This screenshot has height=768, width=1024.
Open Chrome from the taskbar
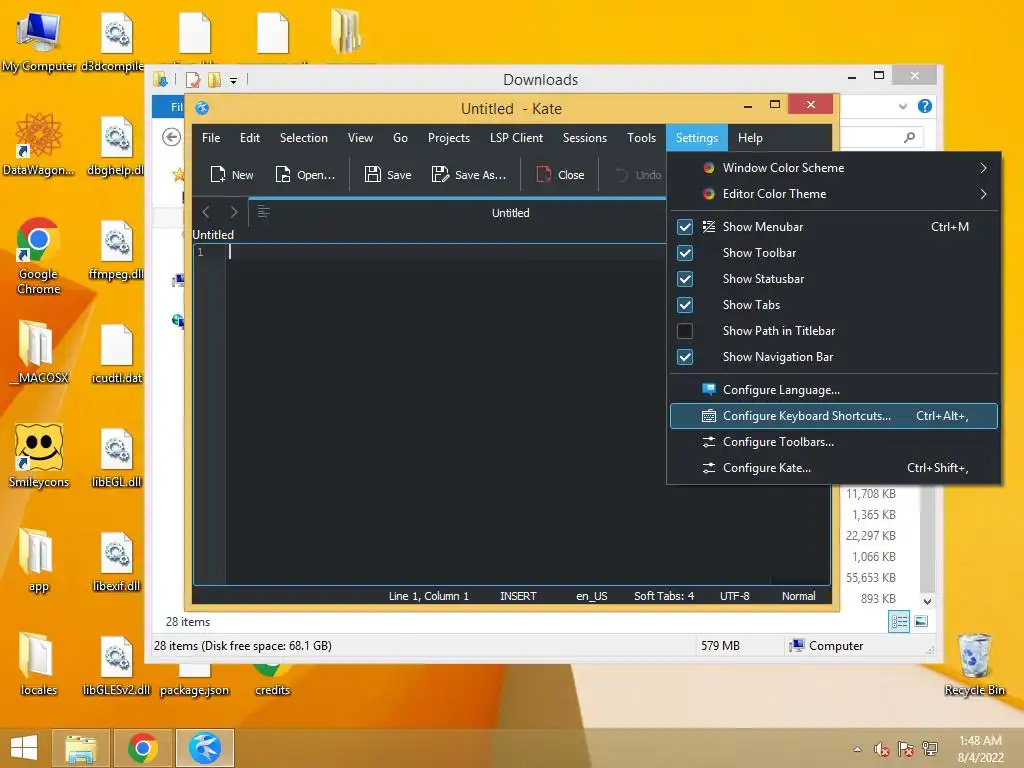[143, 748]
